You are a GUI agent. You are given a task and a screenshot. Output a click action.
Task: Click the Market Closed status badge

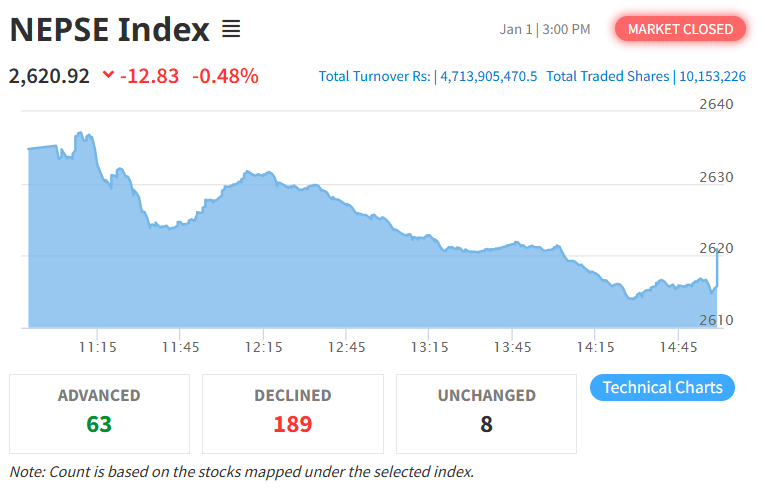pos(680,29)
